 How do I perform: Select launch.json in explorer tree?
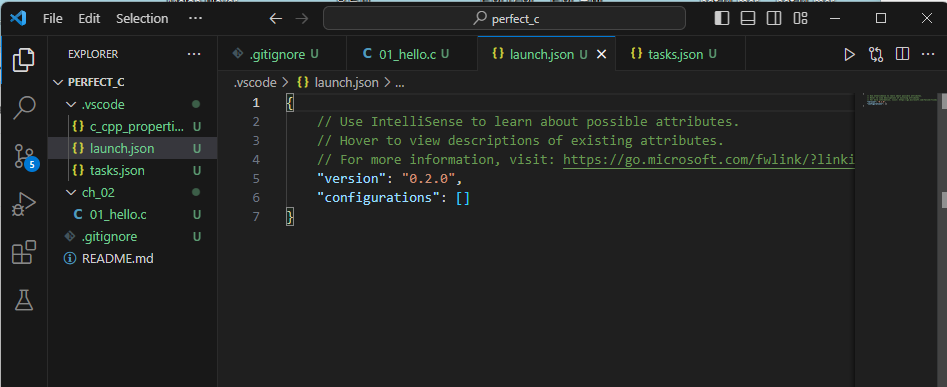coord(132,149)
